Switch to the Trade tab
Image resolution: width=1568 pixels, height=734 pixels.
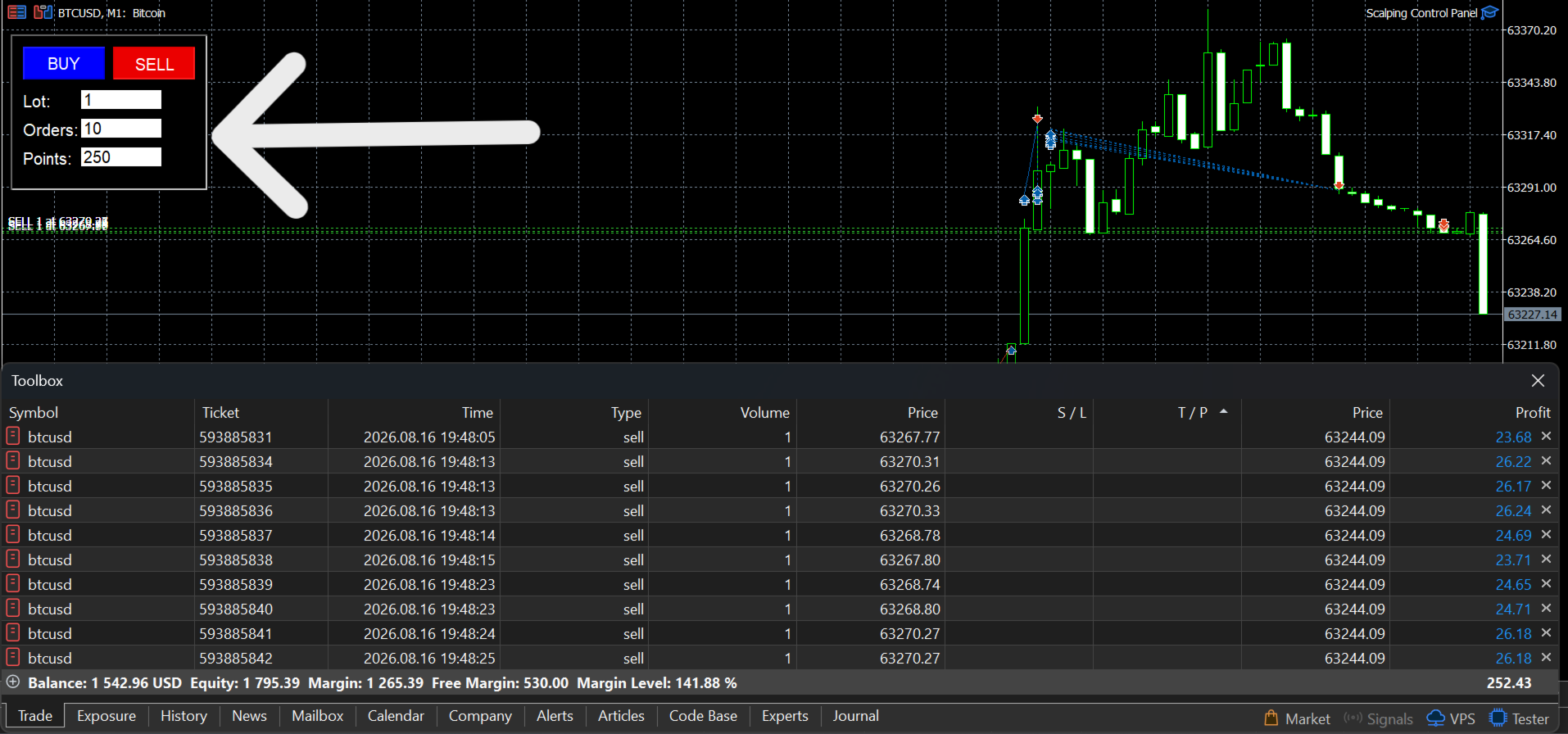[35, 716]
